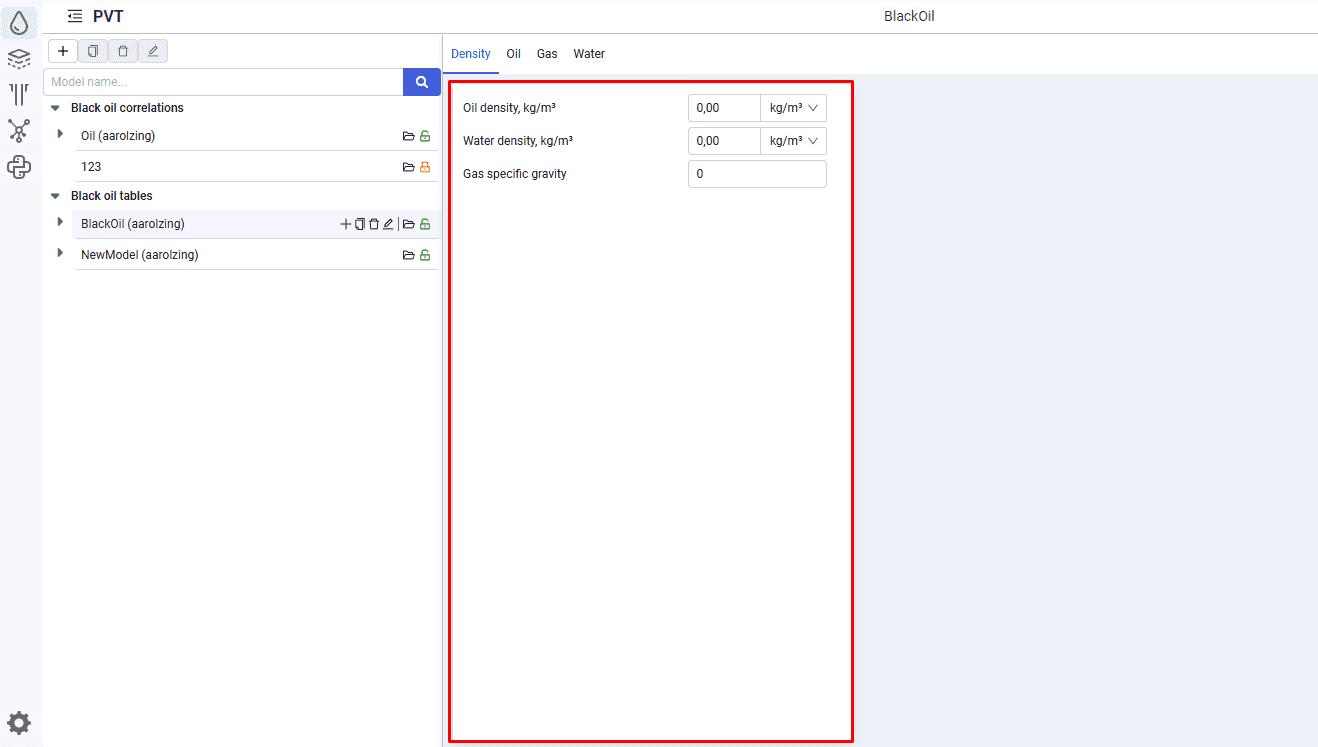Open folder icon on 123 row
1318x747 pixels.
pyautogui.click(x=408, y=167)
